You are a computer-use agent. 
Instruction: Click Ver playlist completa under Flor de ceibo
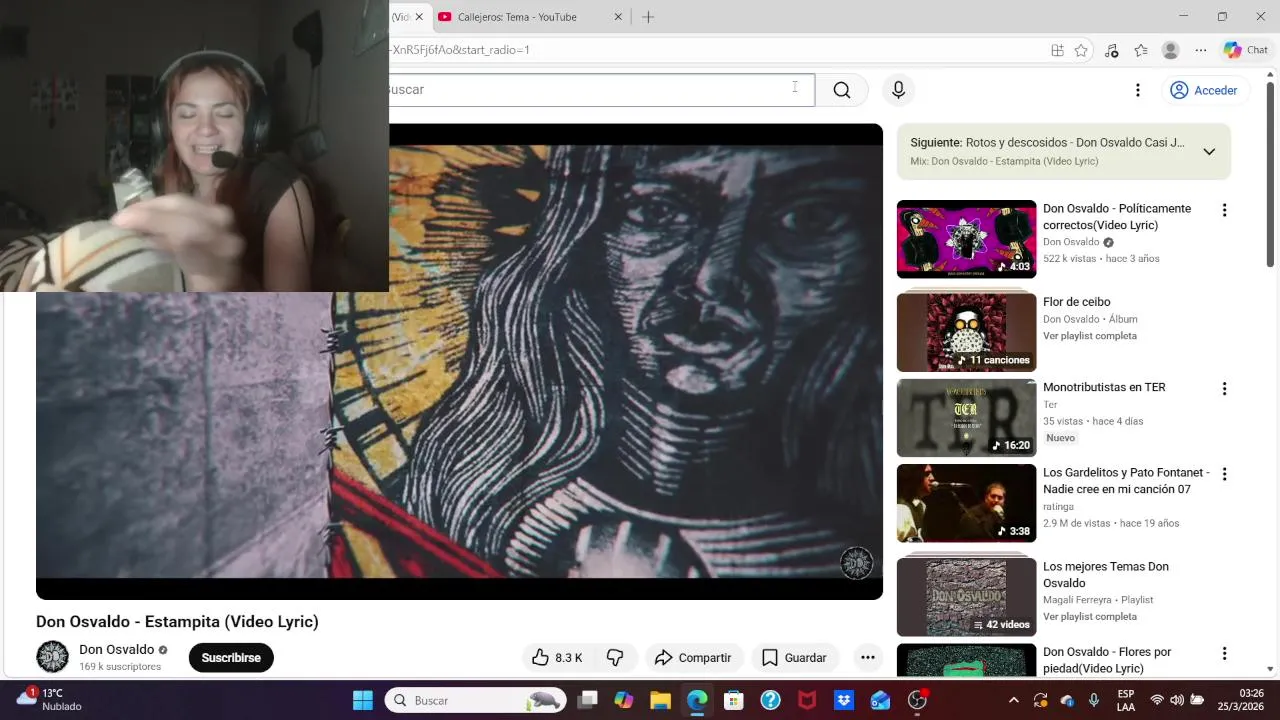point(1090,336)
